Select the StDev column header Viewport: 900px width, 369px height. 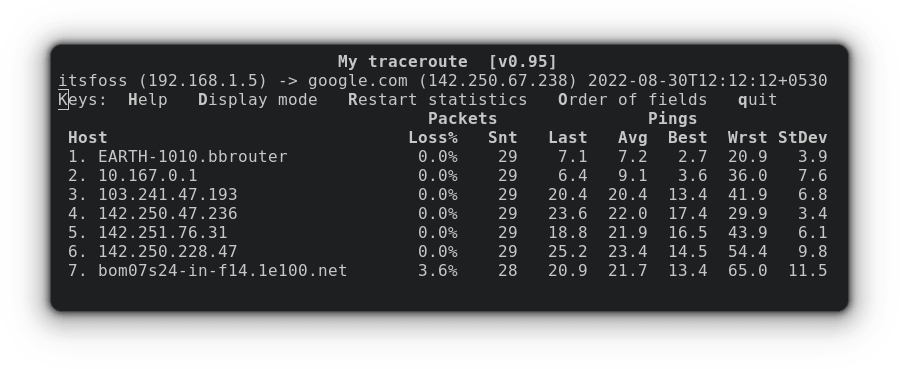point(802,138)
